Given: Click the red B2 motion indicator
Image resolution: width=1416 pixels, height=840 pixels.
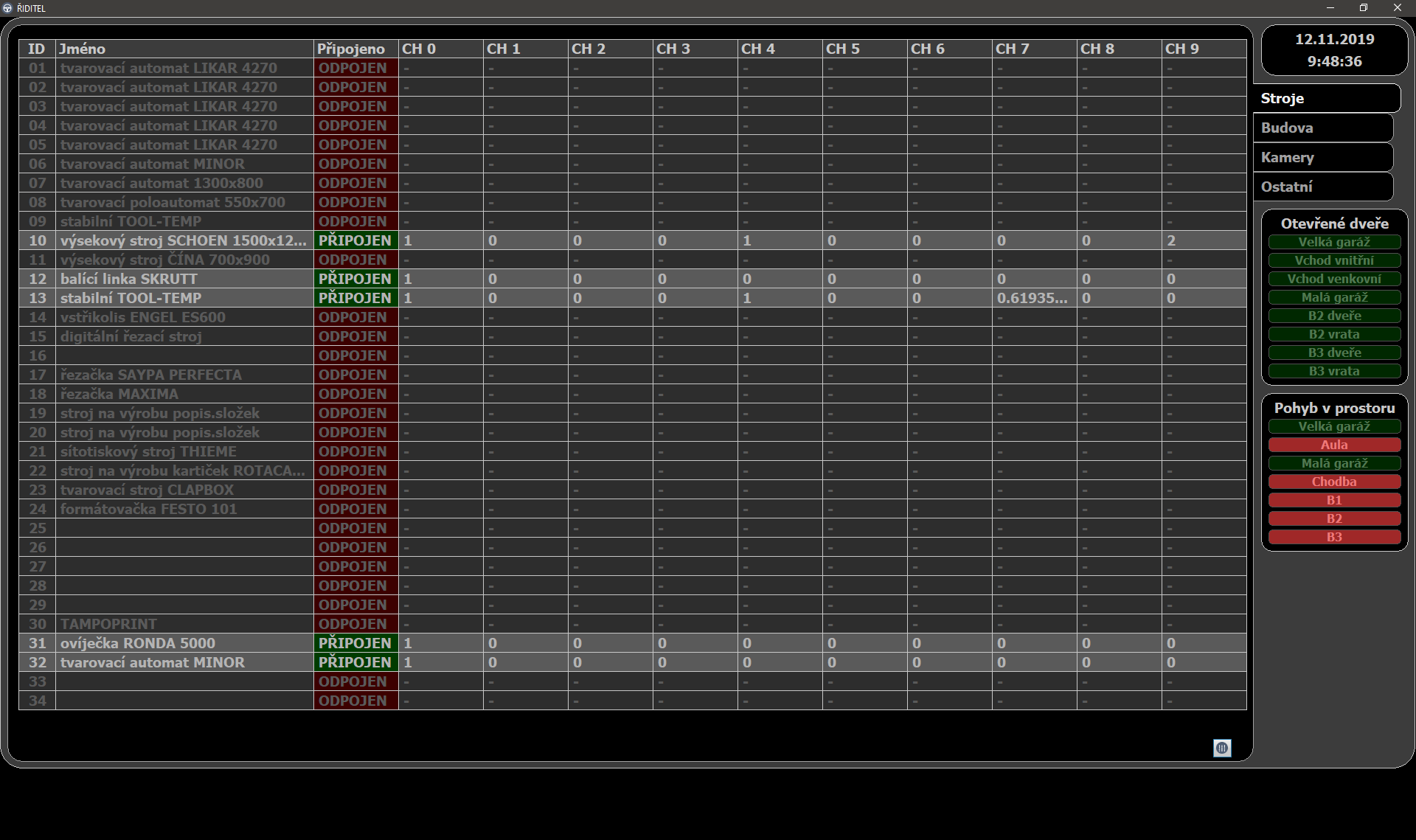Looking at the screenshot, I should (x=1333, y=518).
